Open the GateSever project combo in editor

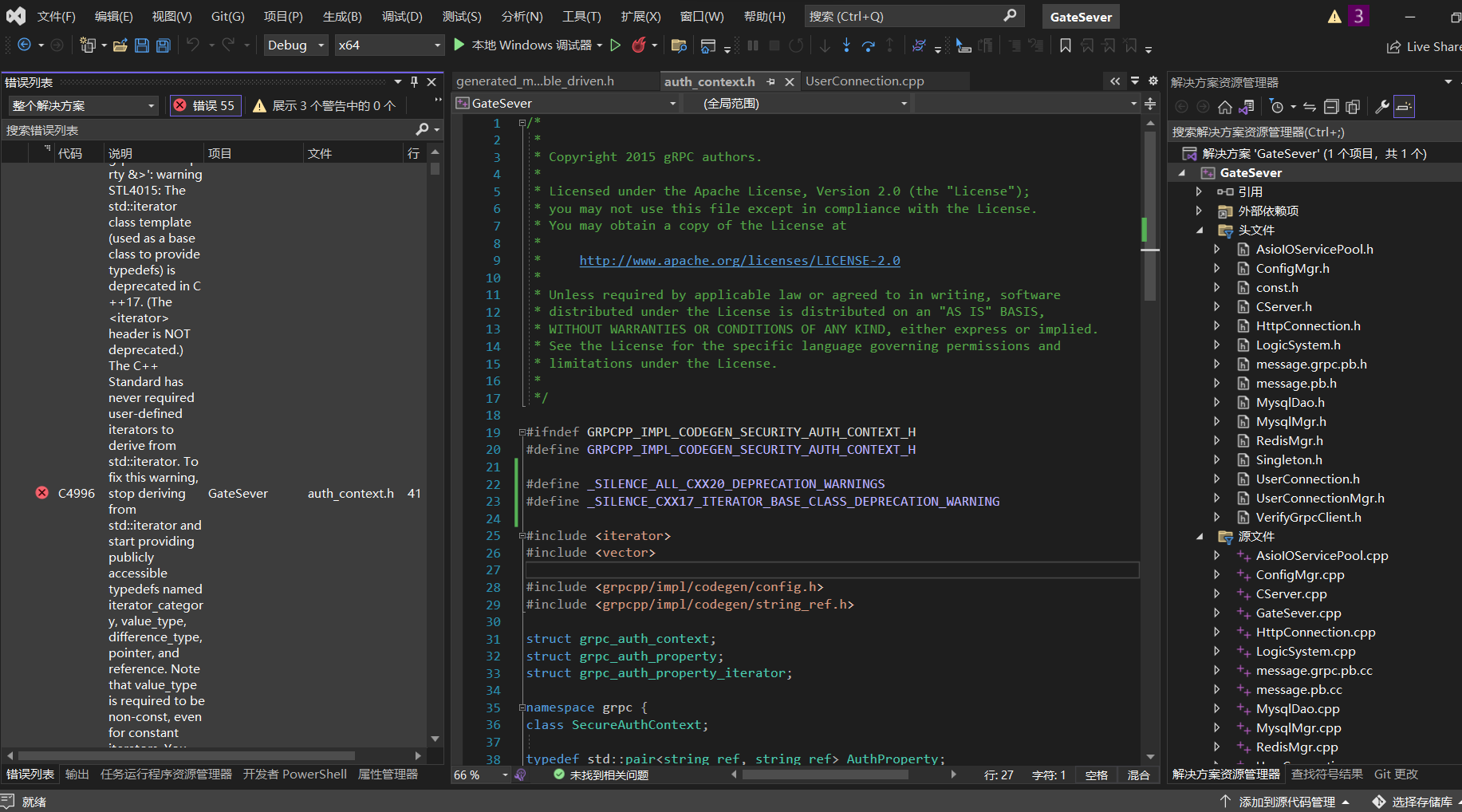pos(565,103)
